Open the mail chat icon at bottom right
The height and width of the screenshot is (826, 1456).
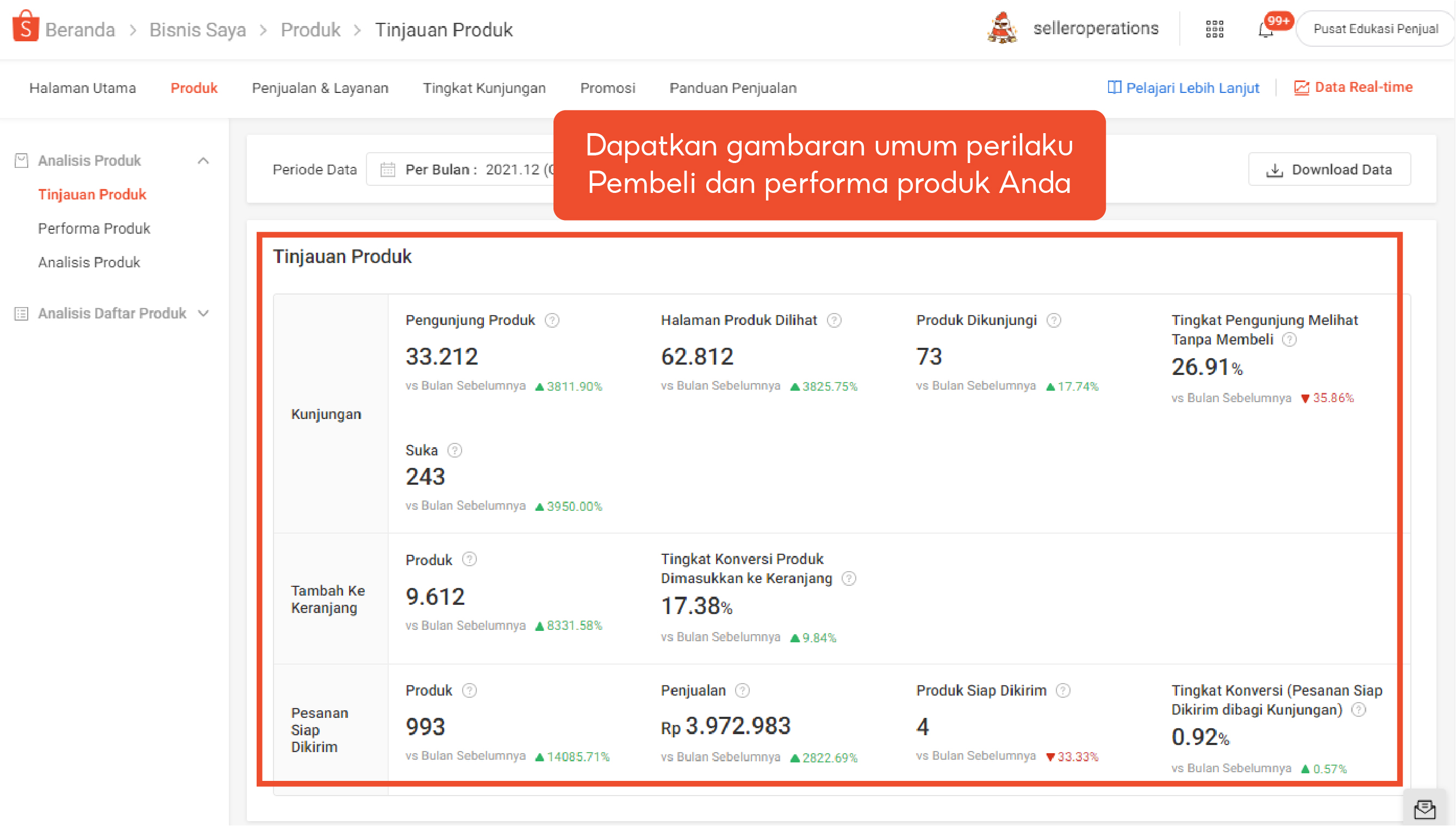point(1425,809)
